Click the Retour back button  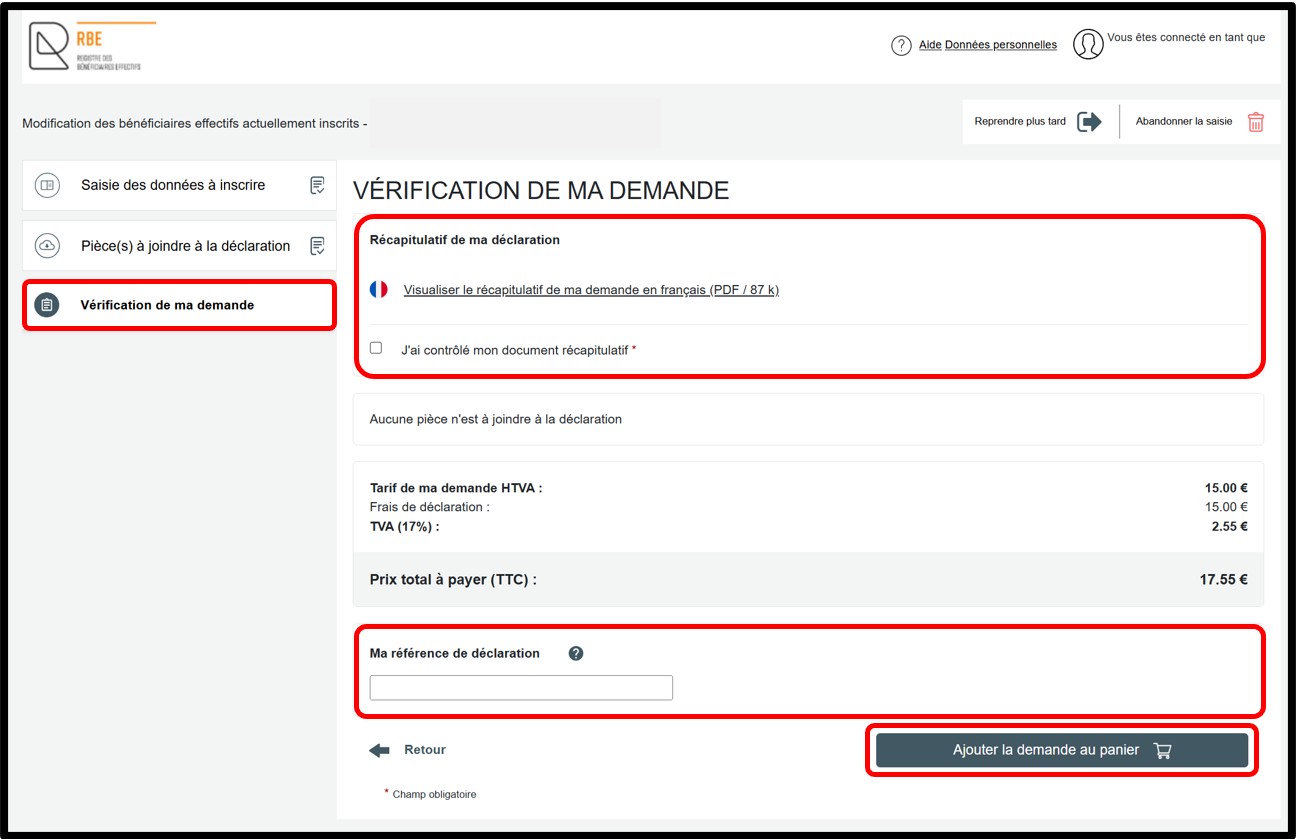(x=408, y=750)
